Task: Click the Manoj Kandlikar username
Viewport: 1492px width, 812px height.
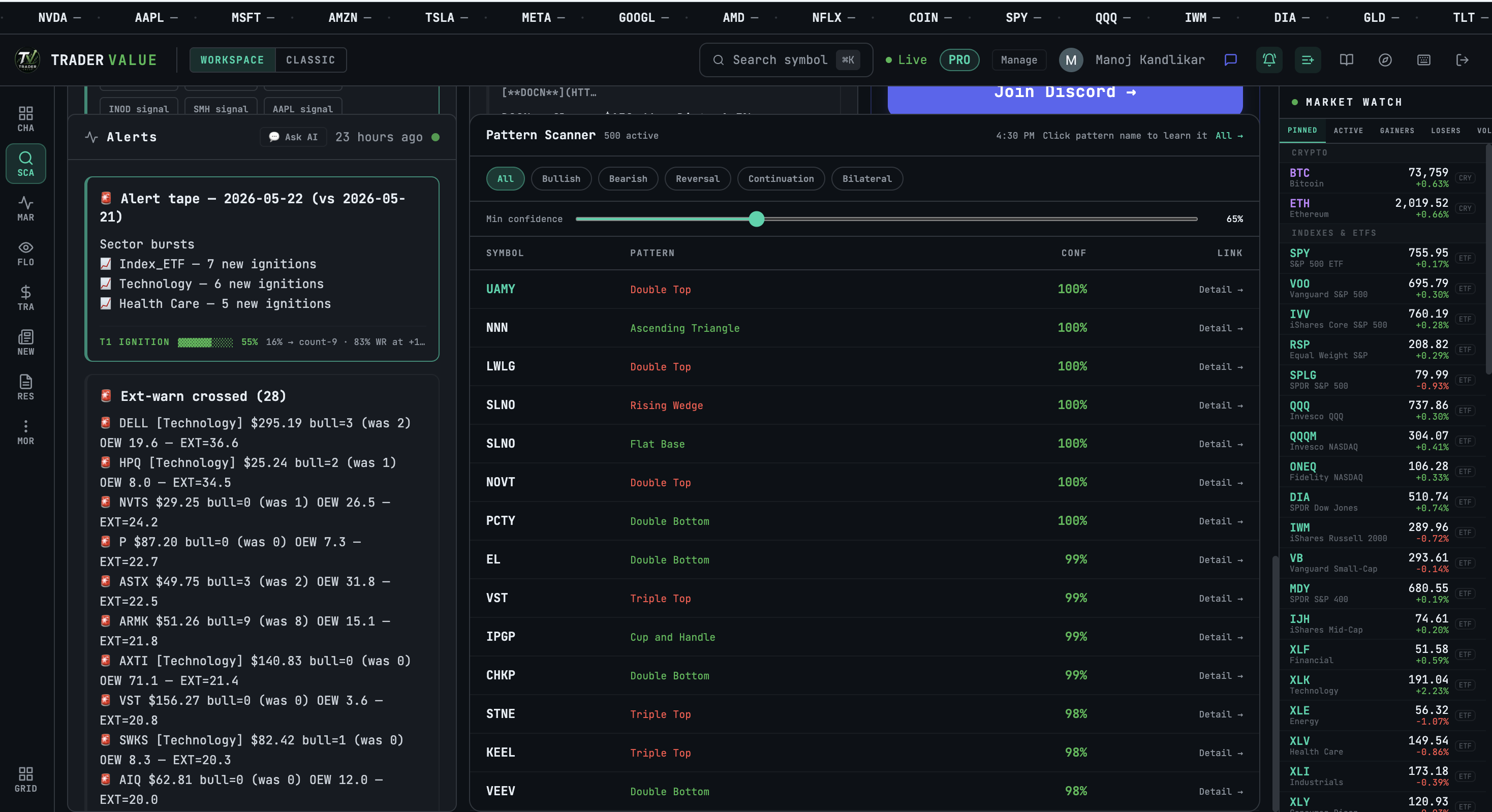Action: point(1149,59)
